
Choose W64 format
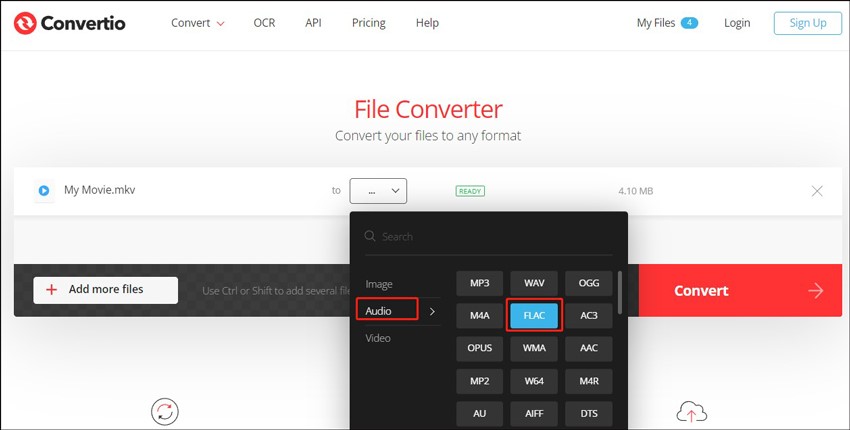coord(534,381)
